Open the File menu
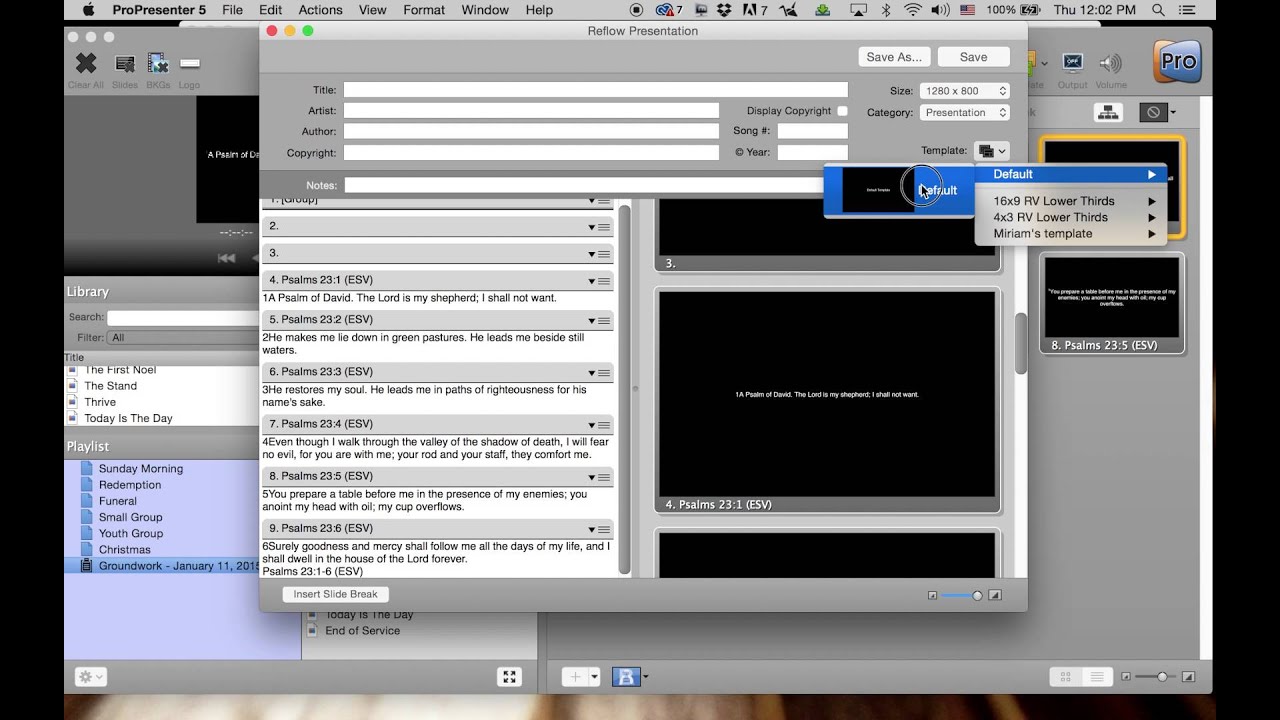The image size is (1280, 720). 232,10
